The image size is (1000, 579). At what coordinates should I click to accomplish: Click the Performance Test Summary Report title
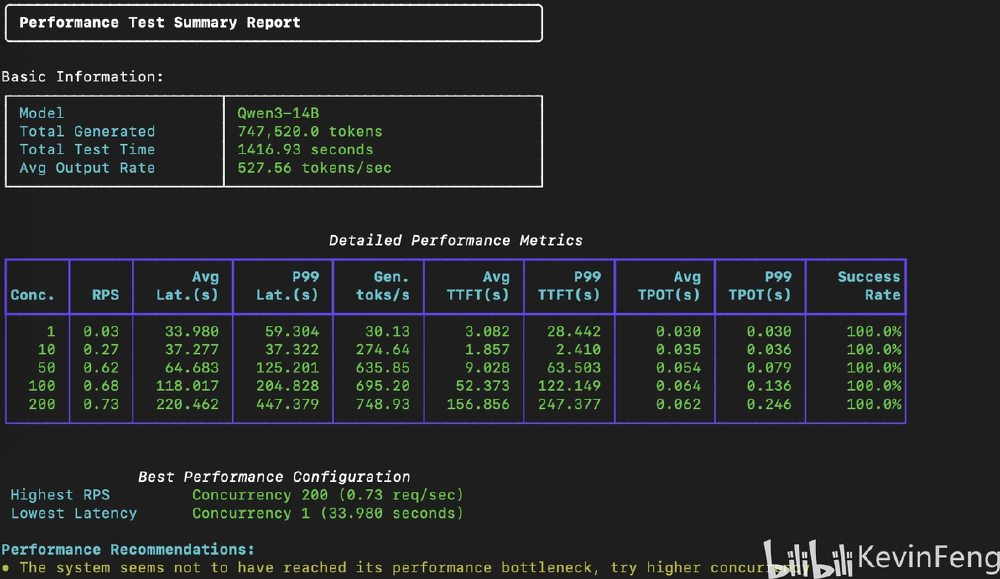[x=160, y=22]
